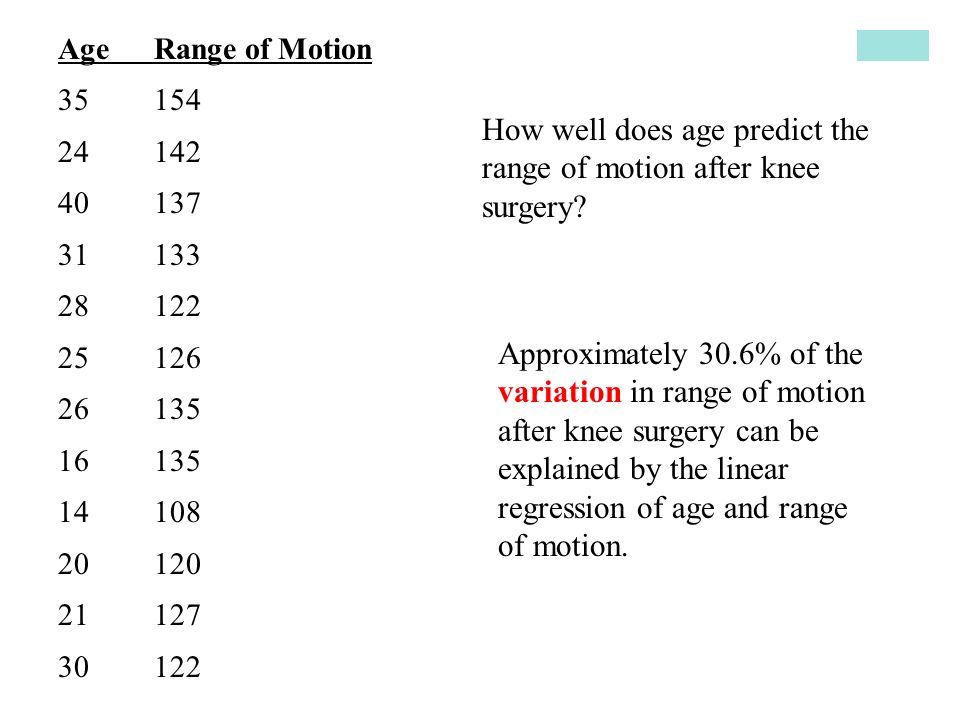Click the age value 21
960x720 pixels.
[x=73, y=615]
